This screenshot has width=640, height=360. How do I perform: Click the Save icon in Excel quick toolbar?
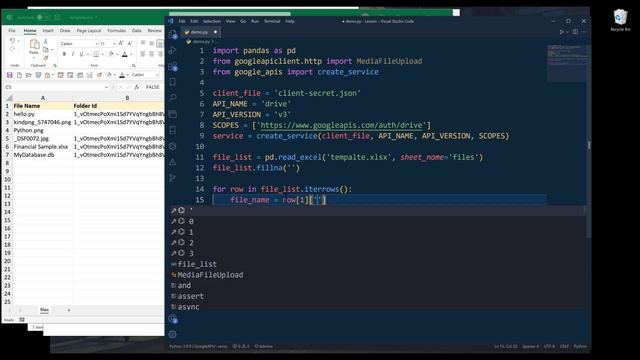tap(9, 75)
